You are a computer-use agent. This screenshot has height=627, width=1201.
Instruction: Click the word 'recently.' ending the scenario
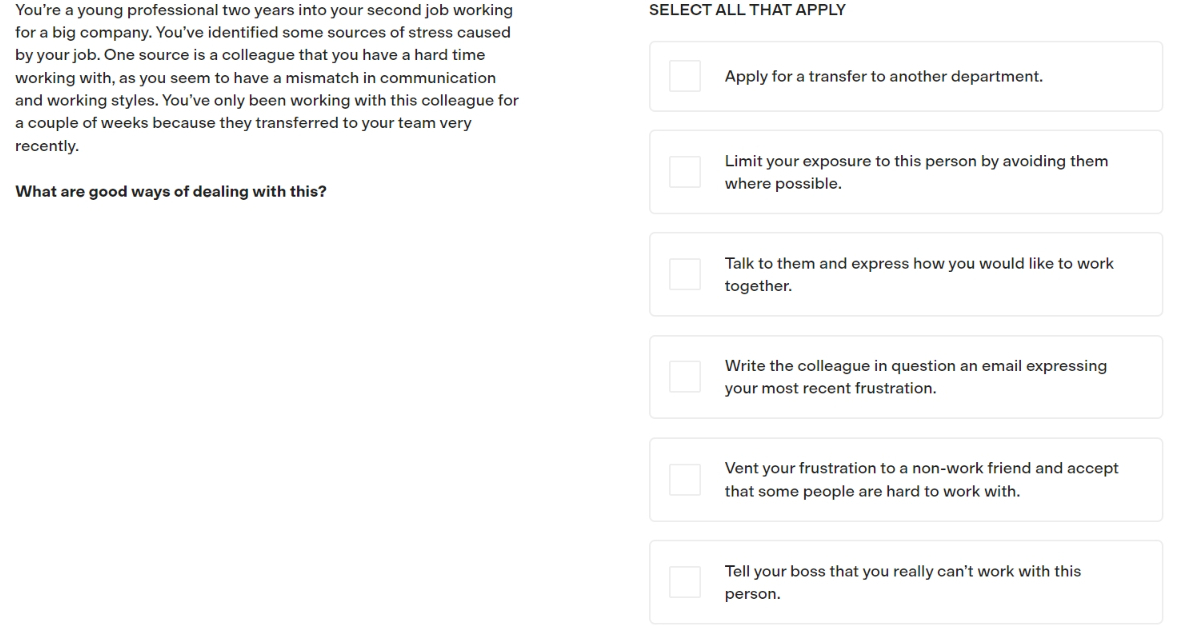(x=47, y=146)
